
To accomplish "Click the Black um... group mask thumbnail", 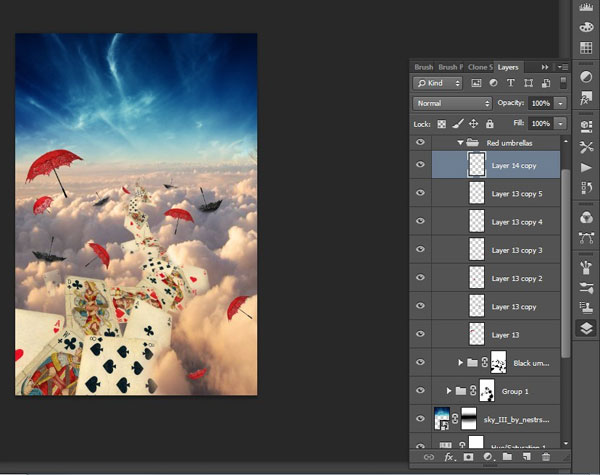I will [x=499, y=362].
